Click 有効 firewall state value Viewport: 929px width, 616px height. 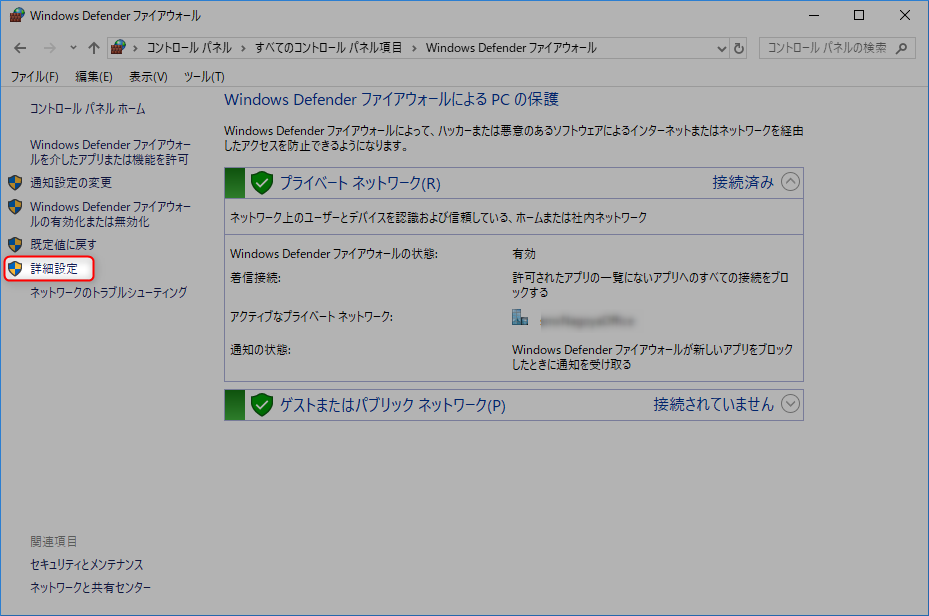click(x=524, y=254)
